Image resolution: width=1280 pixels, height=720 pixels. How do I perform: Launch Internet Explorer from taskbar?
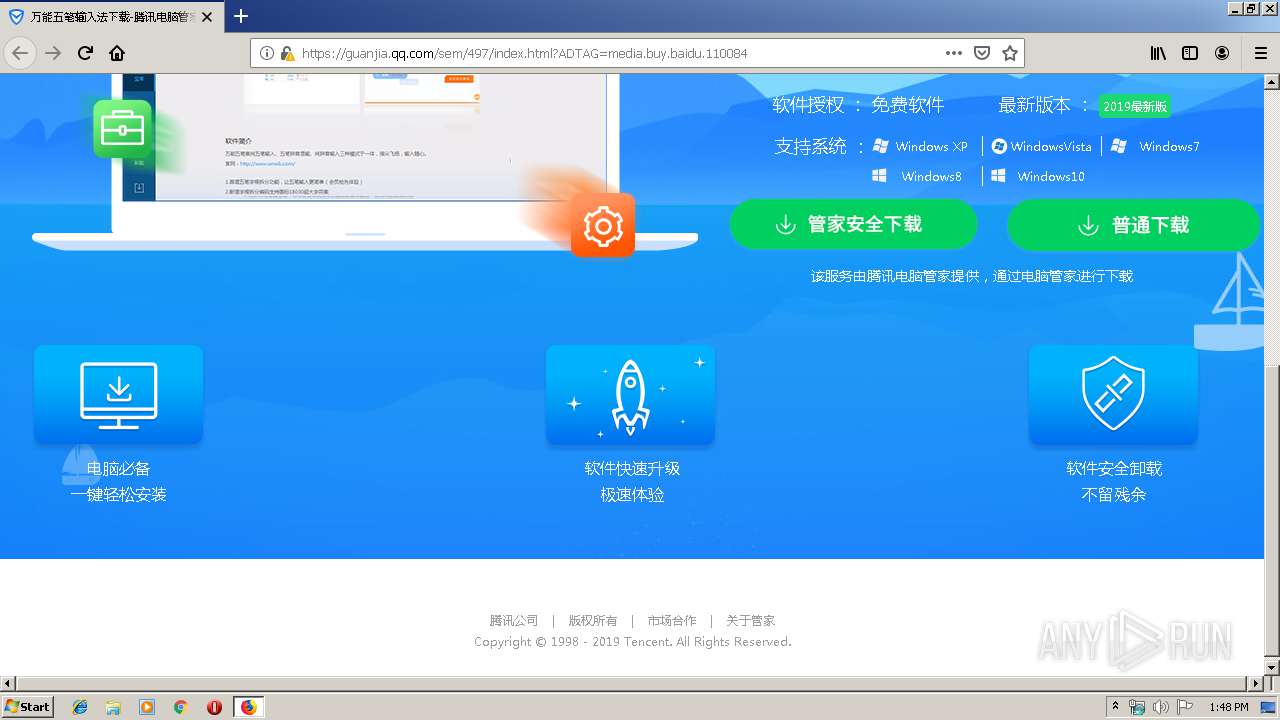point(80,707)
